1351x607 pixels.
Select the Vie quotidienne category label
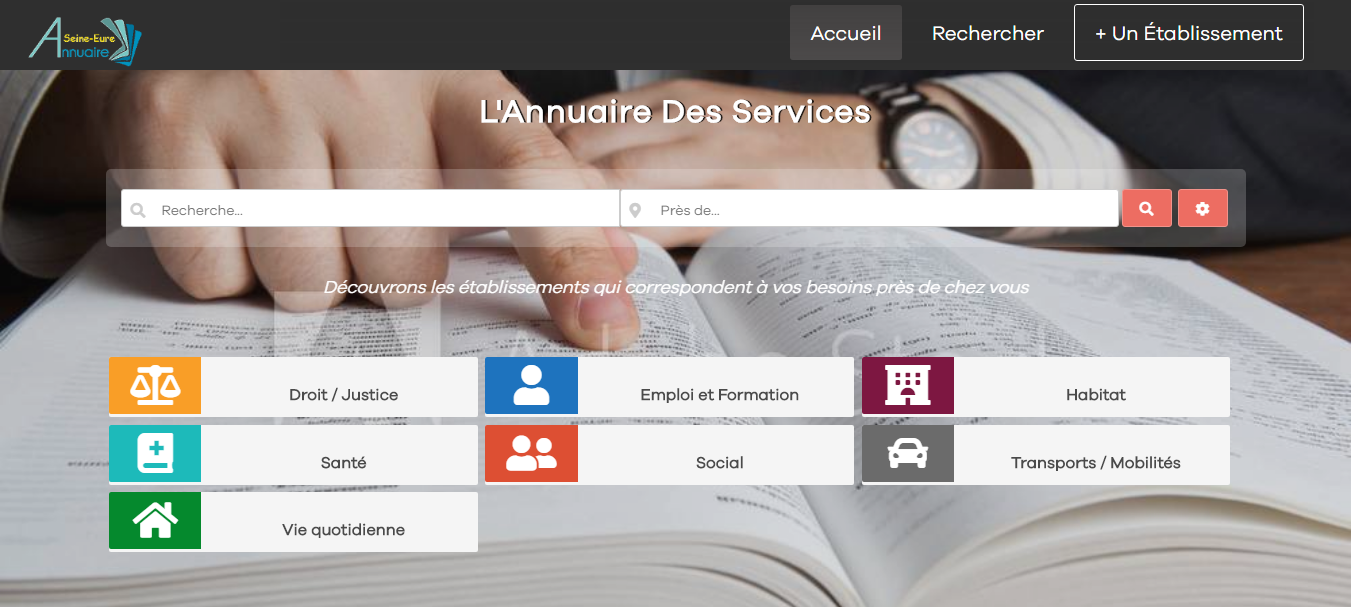(x=344, y=530)
